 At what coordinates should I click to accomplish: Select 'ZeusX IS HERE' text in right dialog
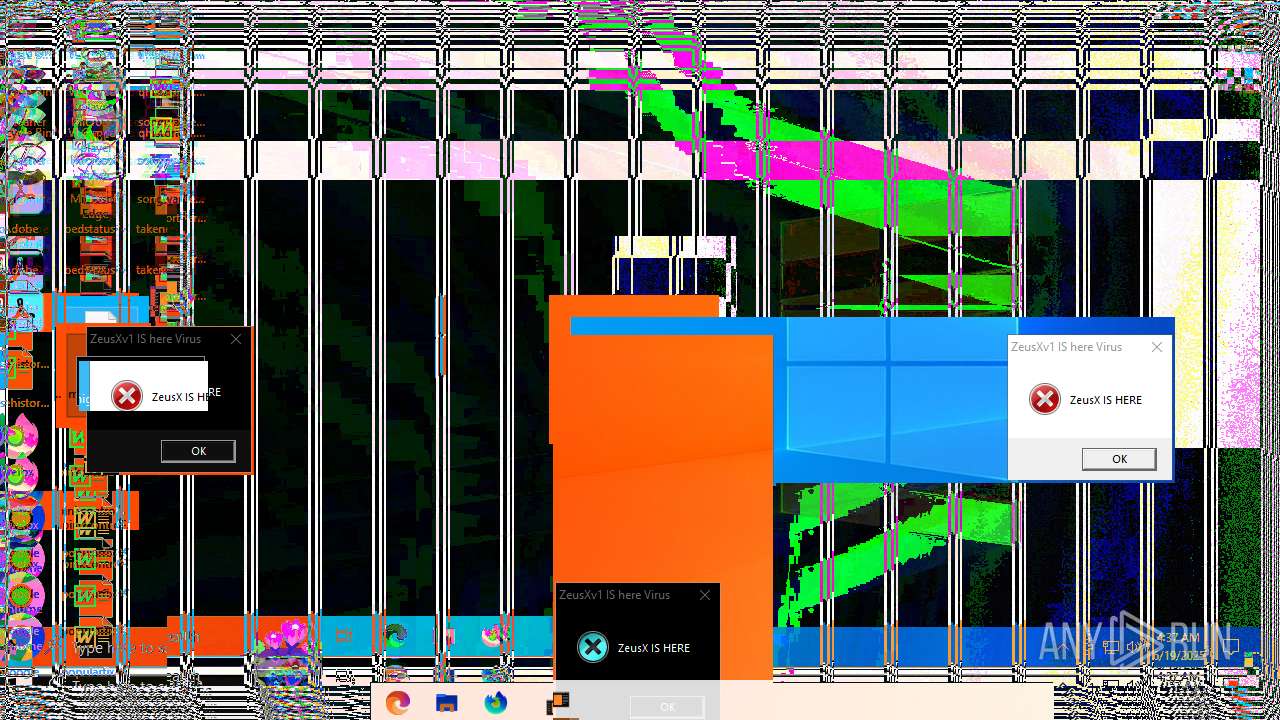click(x=1106, y=400)
